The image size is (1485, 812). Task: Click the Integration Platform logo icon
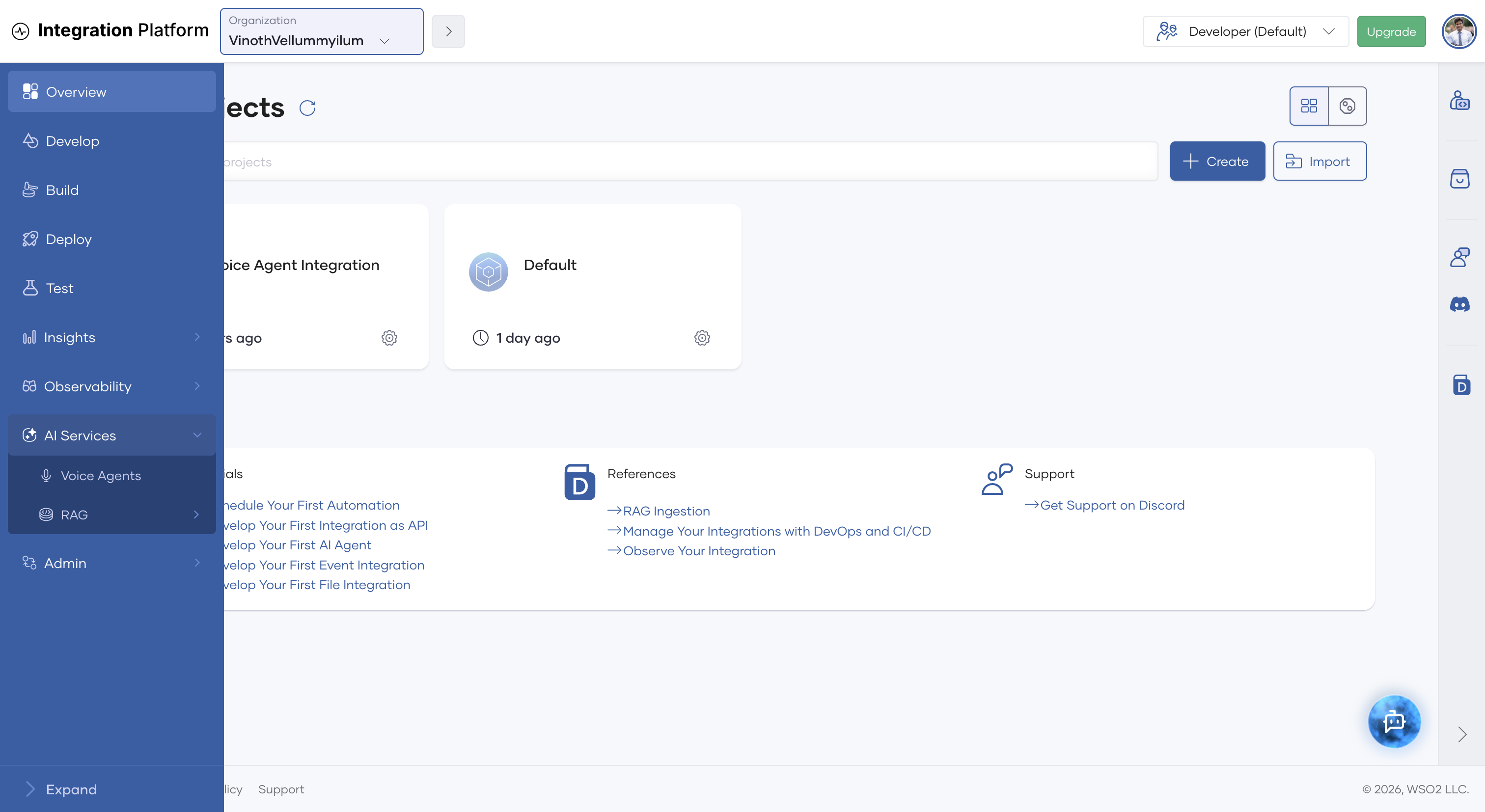point(21,30)
